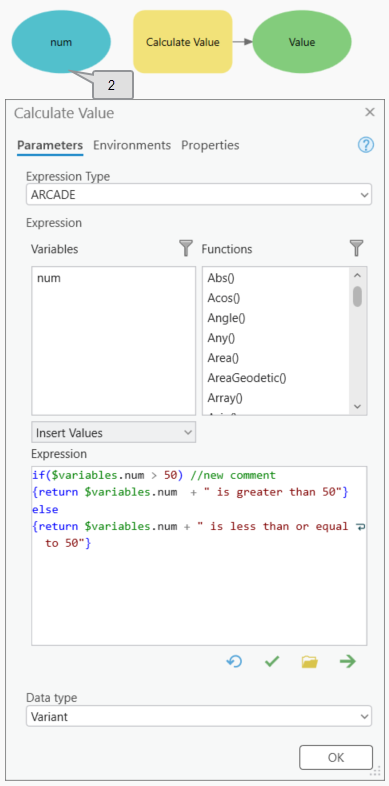The width and height of the screenshot is (389, 786).
Task: Expand the Expression Type ARCADE dropdown
Action: click(199, 195)
